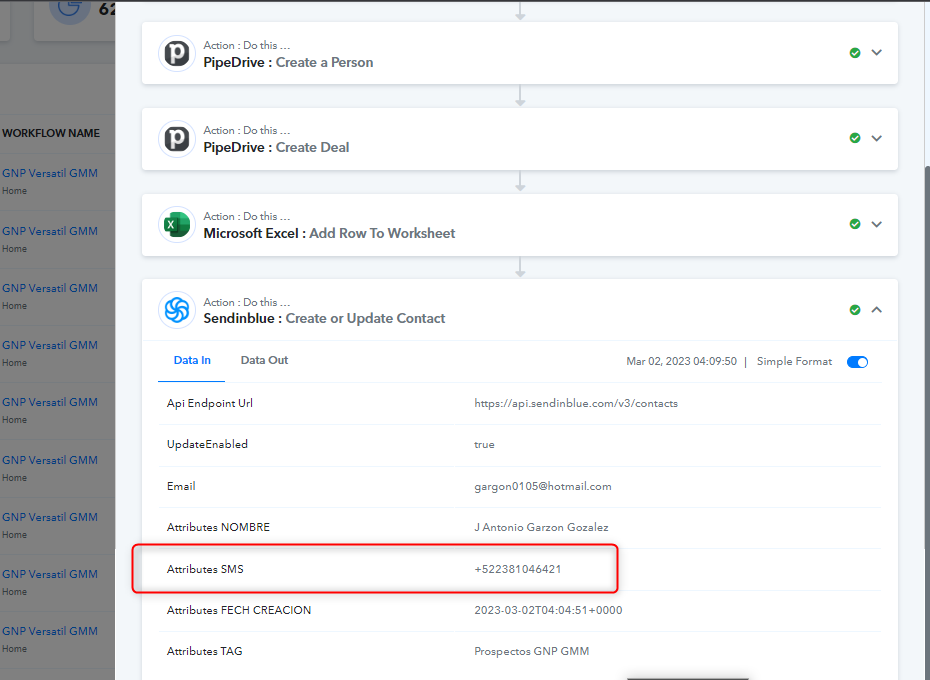Viewport: 930px width, 680px height.
Task: Open the last GNP Versatil GMM workflow link
Action: (x=50, y=631)
